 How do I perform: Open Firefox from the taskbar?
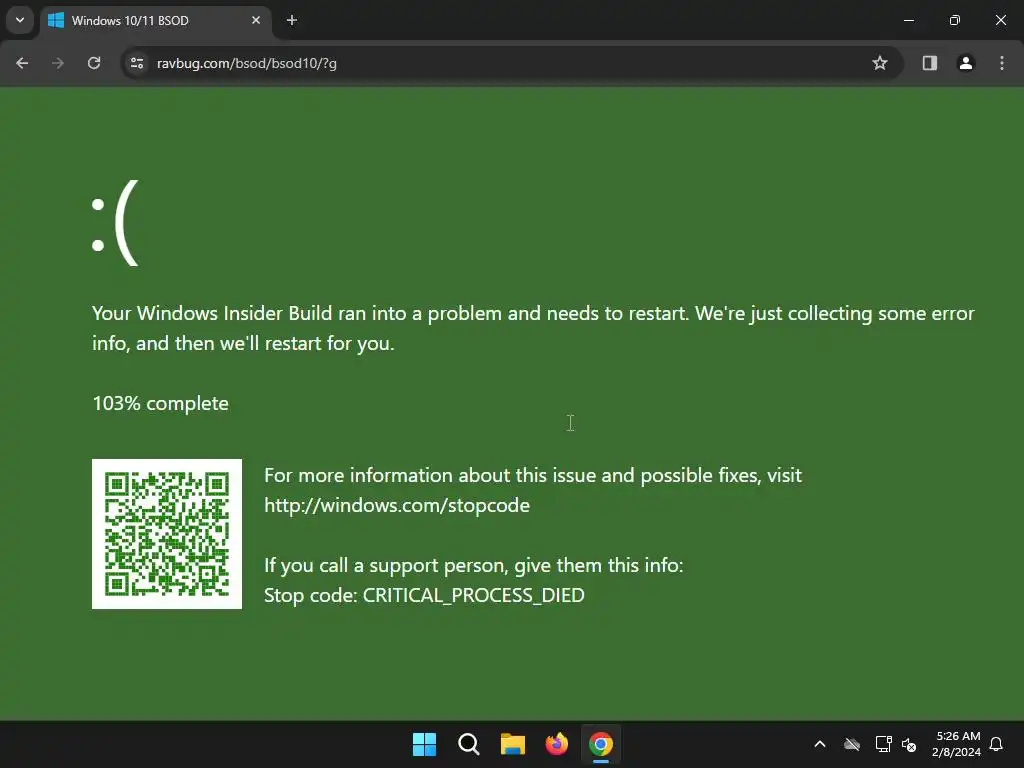(556, 744)
